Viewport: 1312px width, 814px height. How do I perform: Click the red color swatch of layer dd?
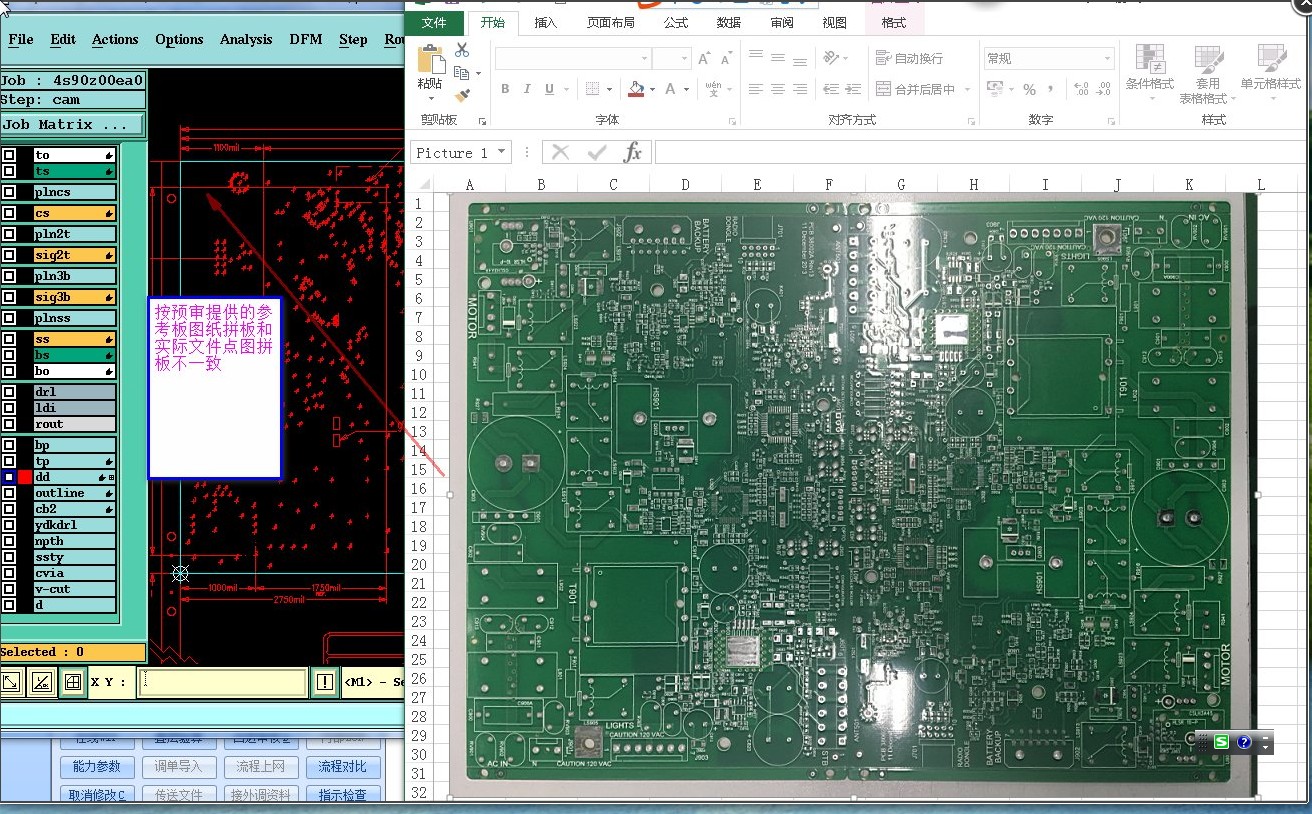coord(25,477)
